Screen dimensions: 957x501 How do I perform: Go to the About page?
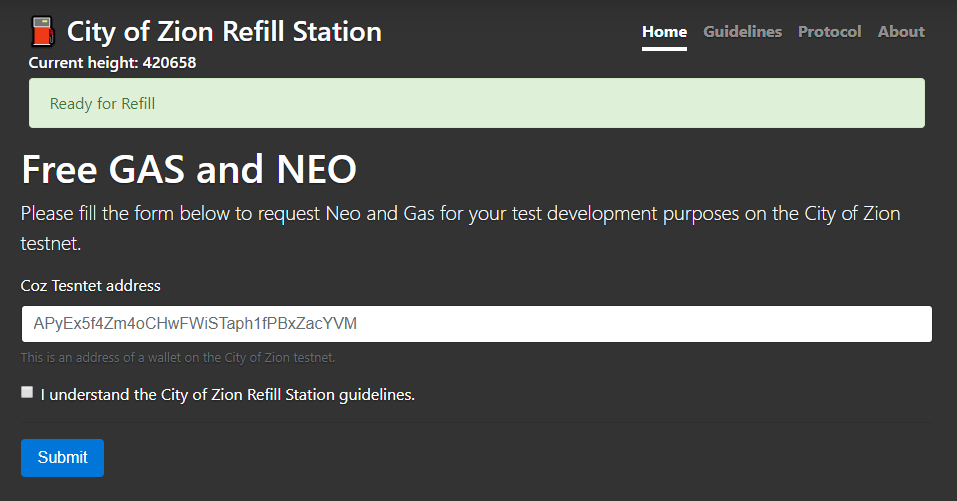(901, 32)
